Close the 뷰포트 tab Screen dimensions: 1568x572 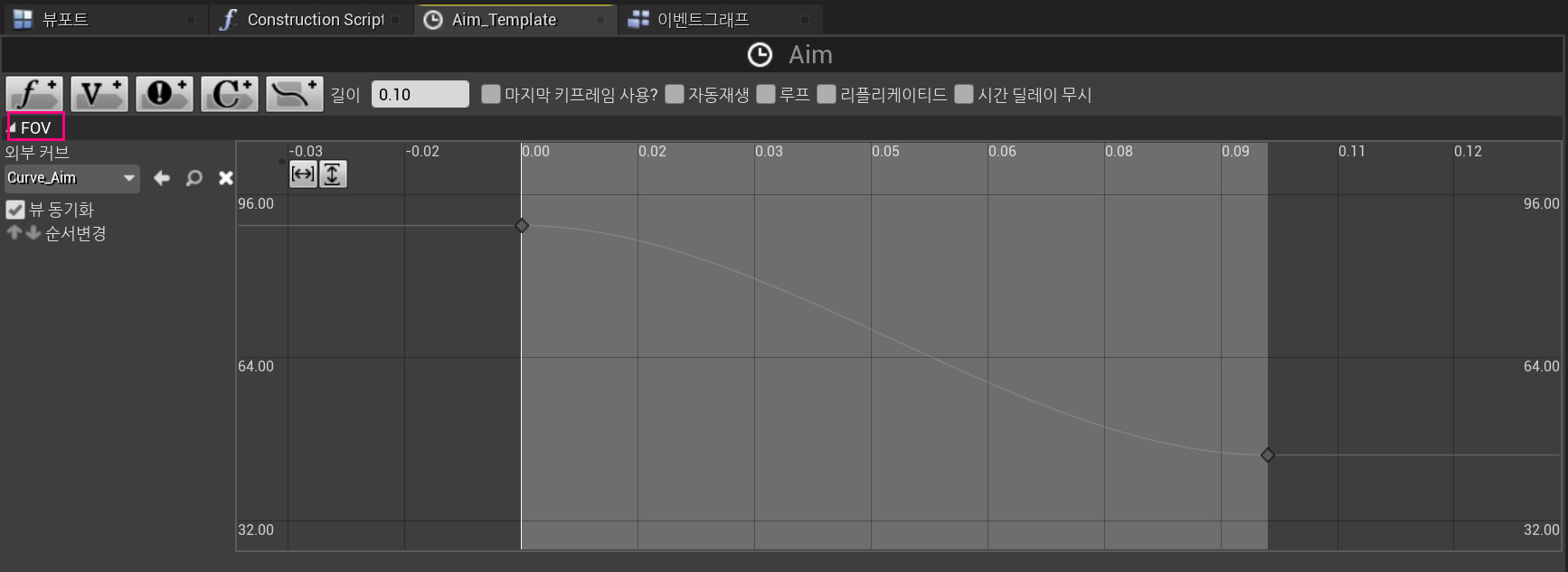pos(190,20)
